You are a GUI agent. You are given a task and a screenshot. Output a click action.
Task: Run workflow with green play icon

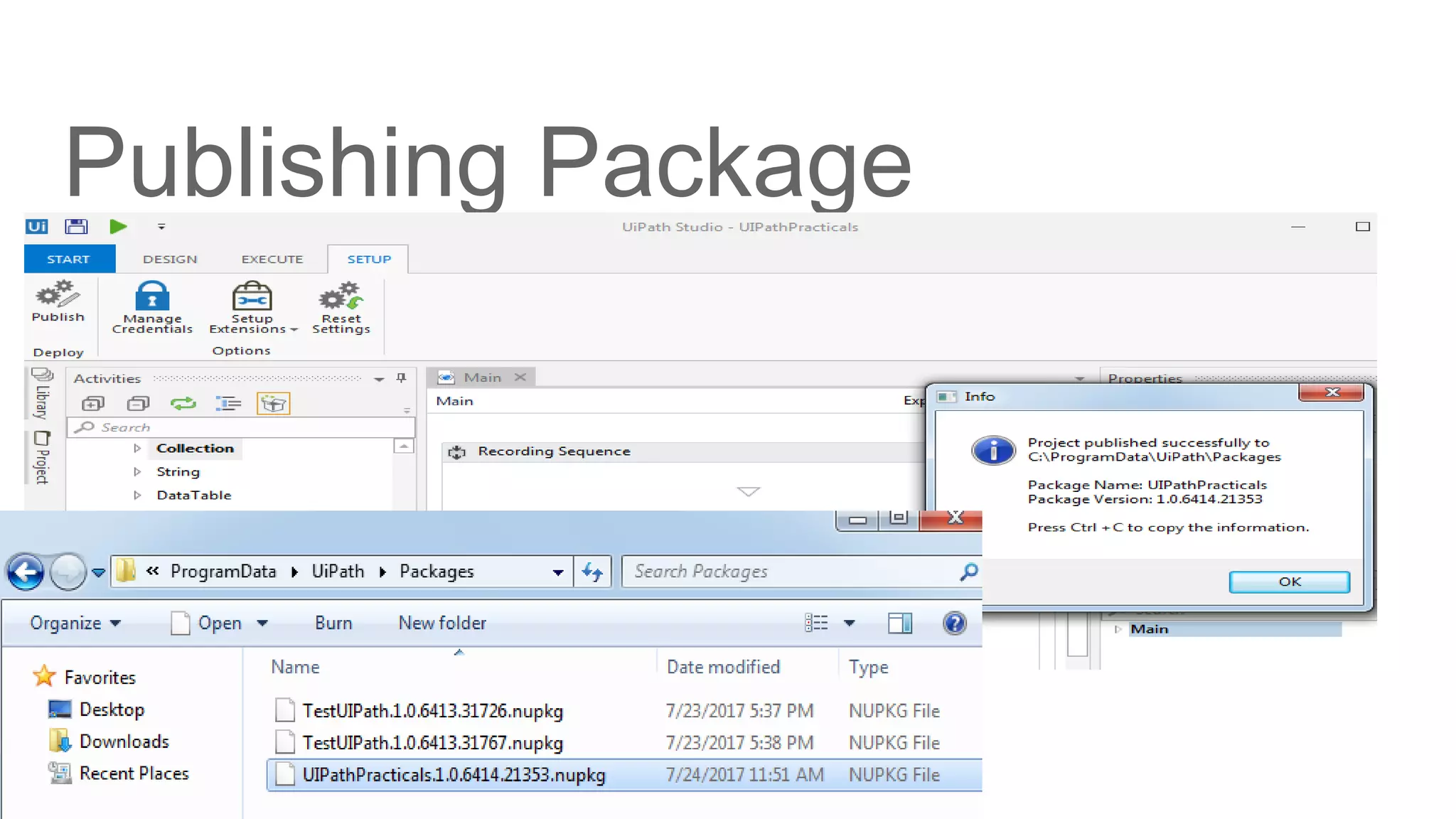pos(118,227)
